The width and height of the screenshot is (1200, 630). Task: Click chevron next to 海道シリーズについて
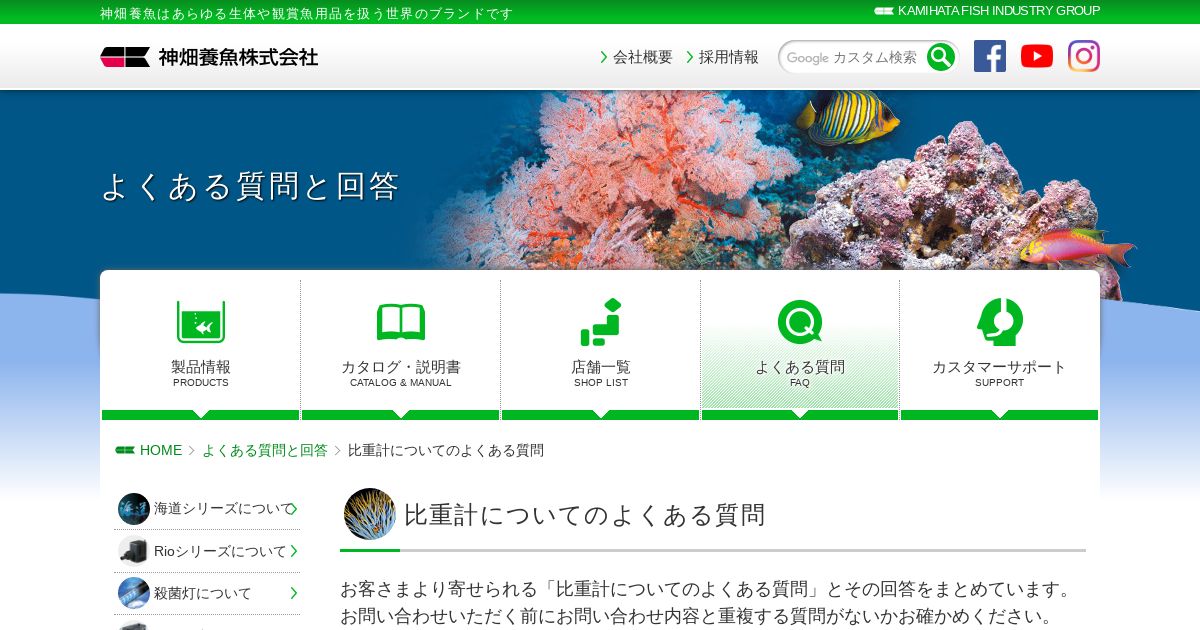click(x=293, y=509)
